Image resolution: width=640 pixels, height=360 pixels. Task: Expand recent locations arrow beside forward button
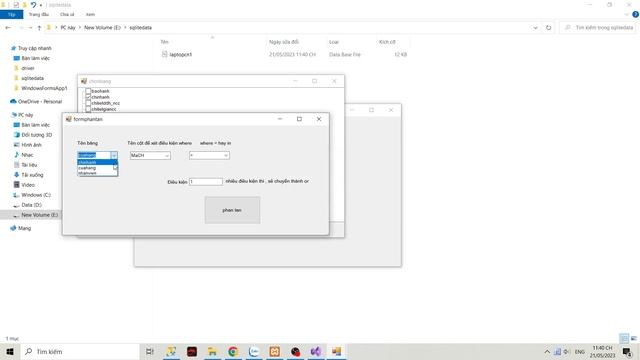click(30, 28)
